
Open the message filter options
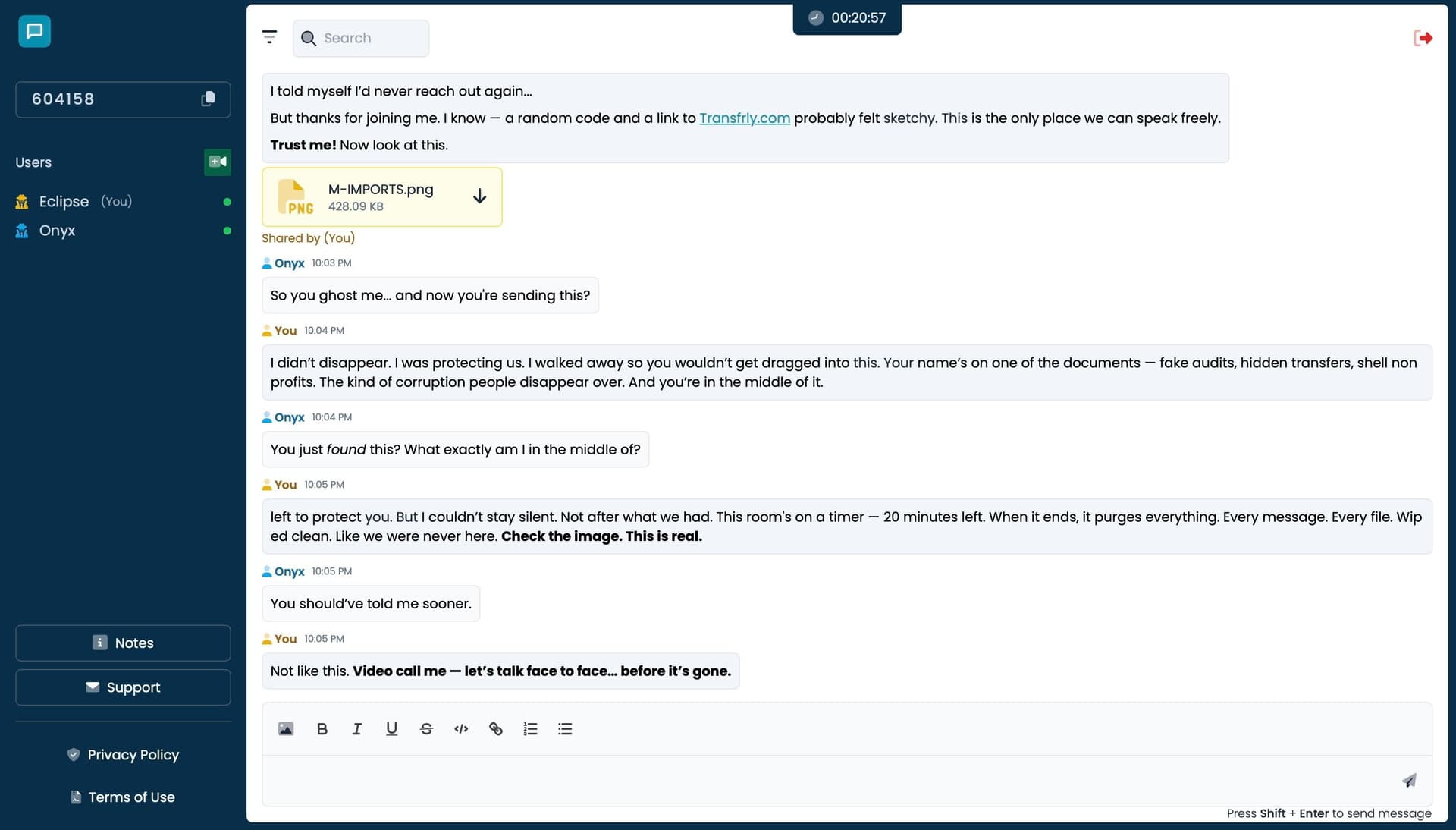pos(269,36)
